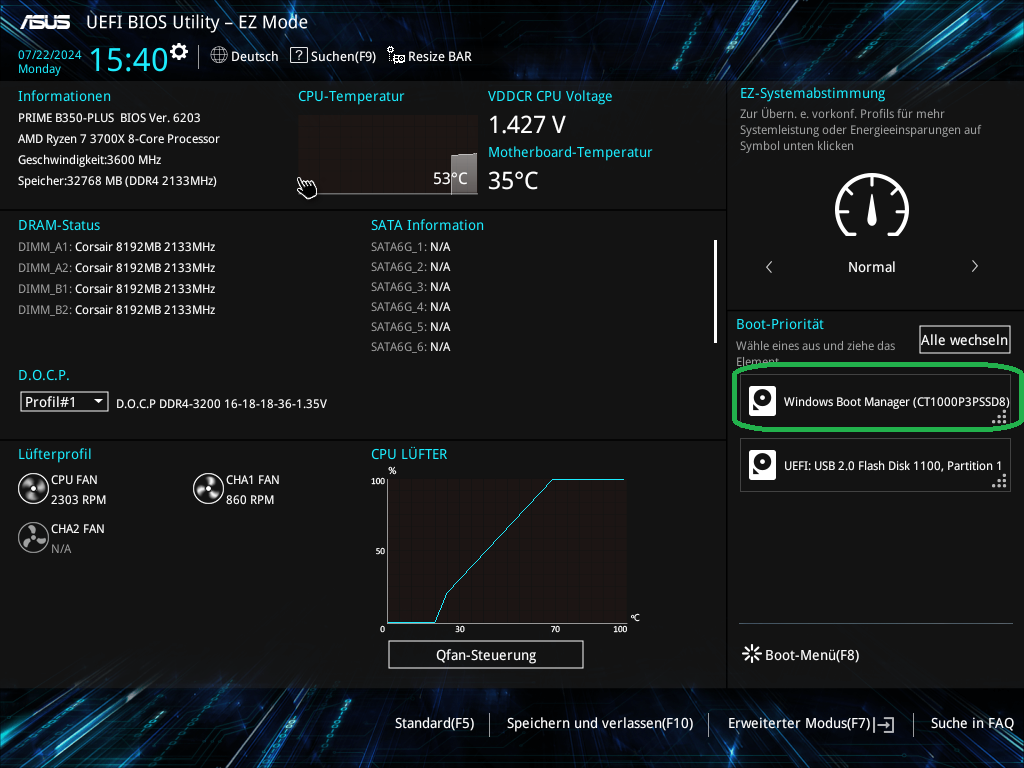Click the 15:40 clock

[129, 59]
